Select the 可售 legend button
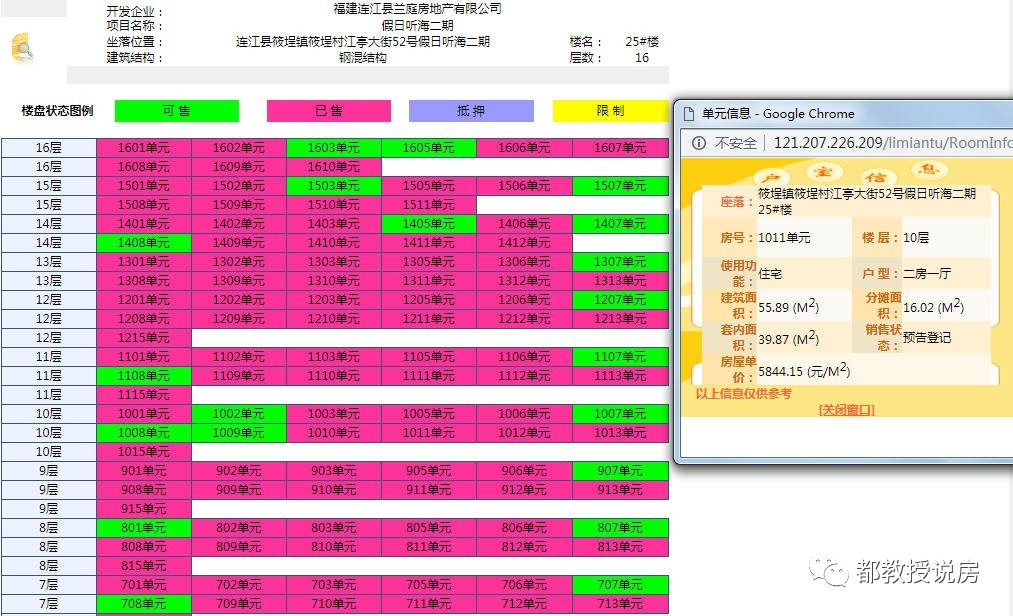The width and height of the screenshot is (1013, 616). [x=176, y=110]
